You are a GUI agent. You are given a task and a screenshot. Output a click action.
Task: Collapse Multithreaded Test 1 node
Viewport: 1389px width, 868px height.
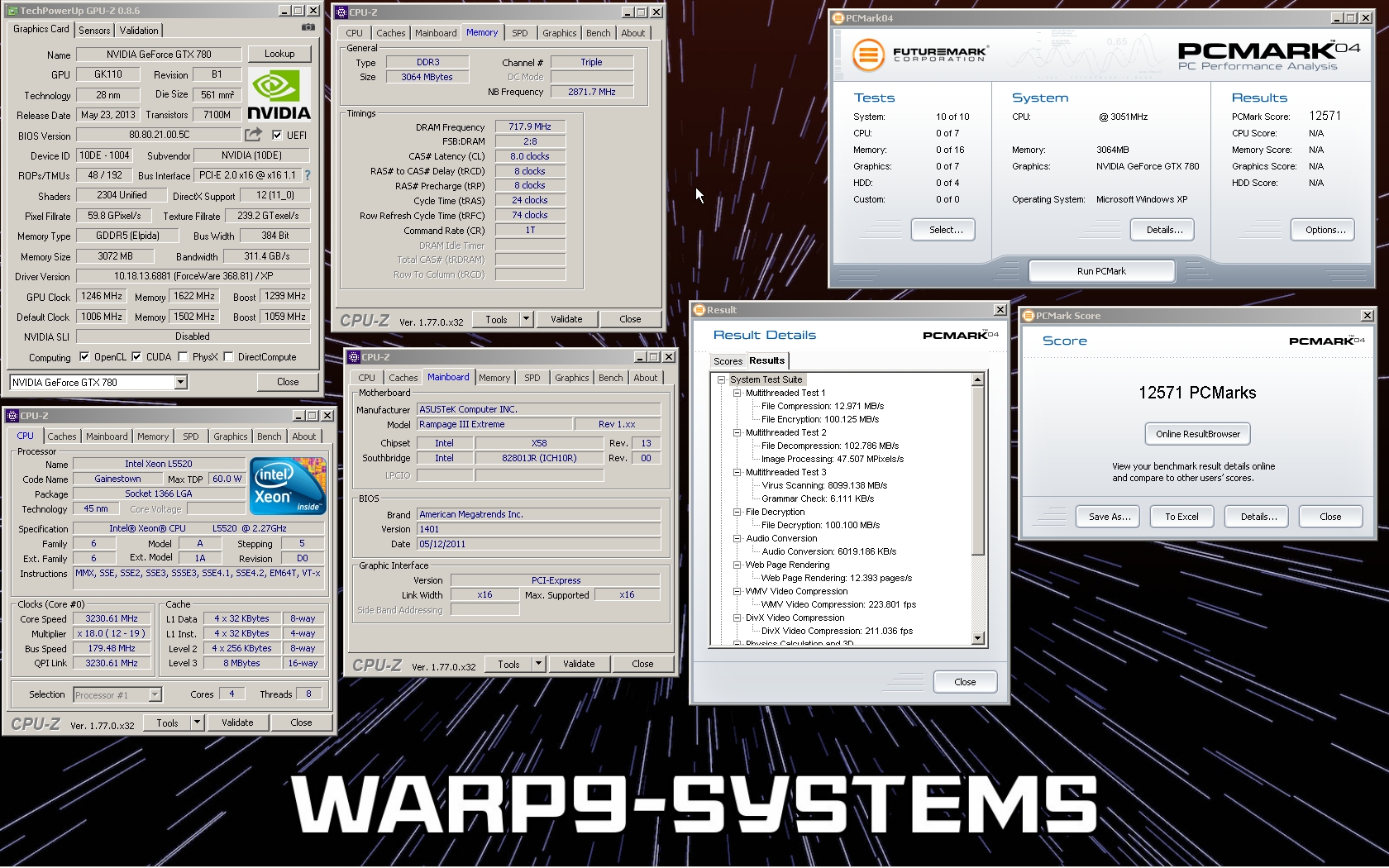tap(737, 393)
